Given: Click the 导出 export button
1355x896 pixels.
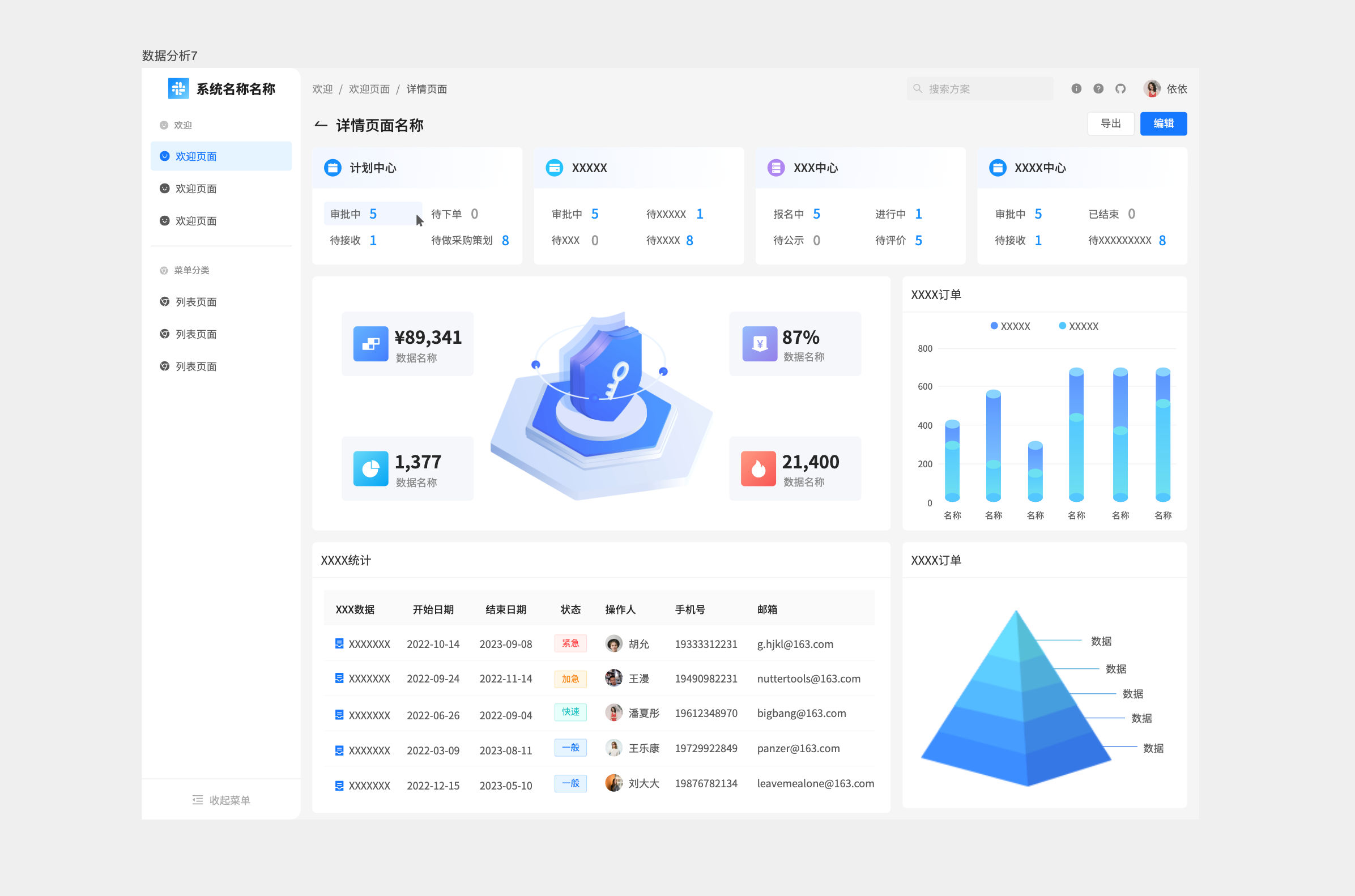Looking at the screenshot, I should [1110, 123].
